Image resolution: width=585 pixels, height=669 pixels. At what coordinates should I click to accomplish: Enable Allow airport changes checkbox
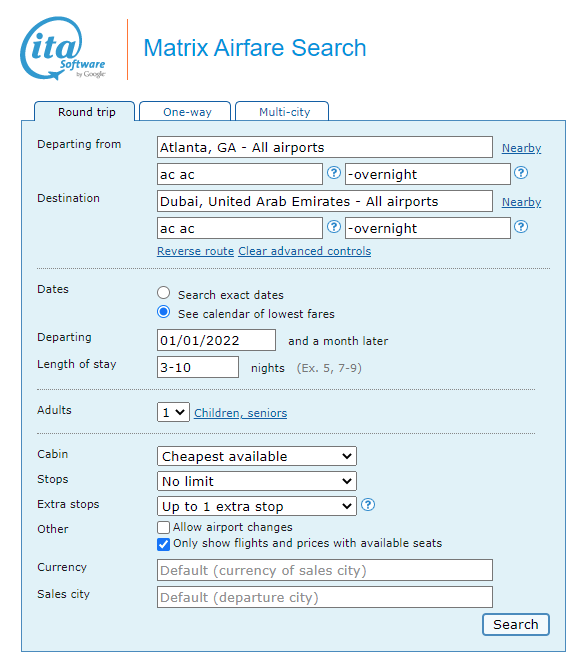163,527
